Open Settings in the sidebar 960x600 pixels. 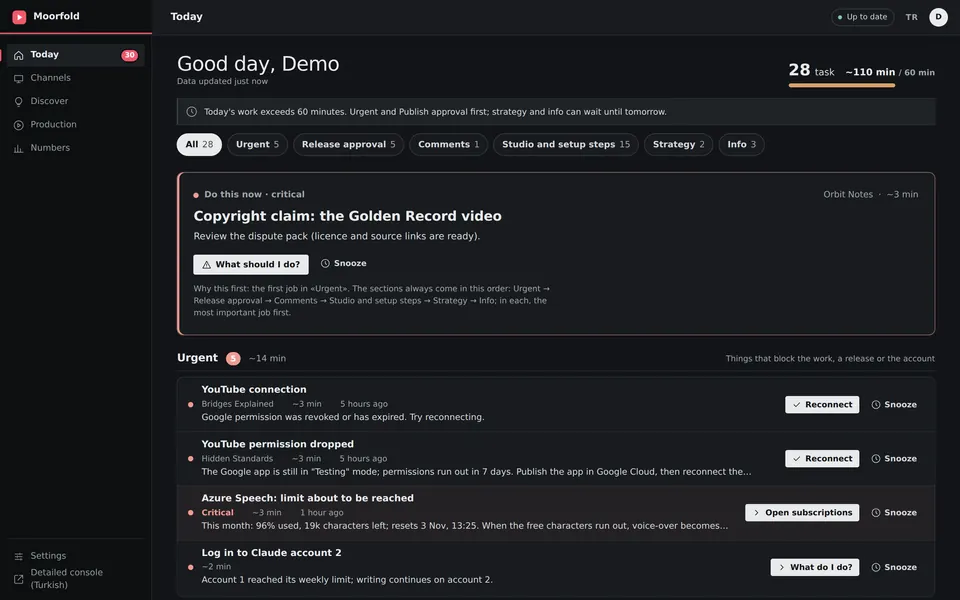coord(75,555)
